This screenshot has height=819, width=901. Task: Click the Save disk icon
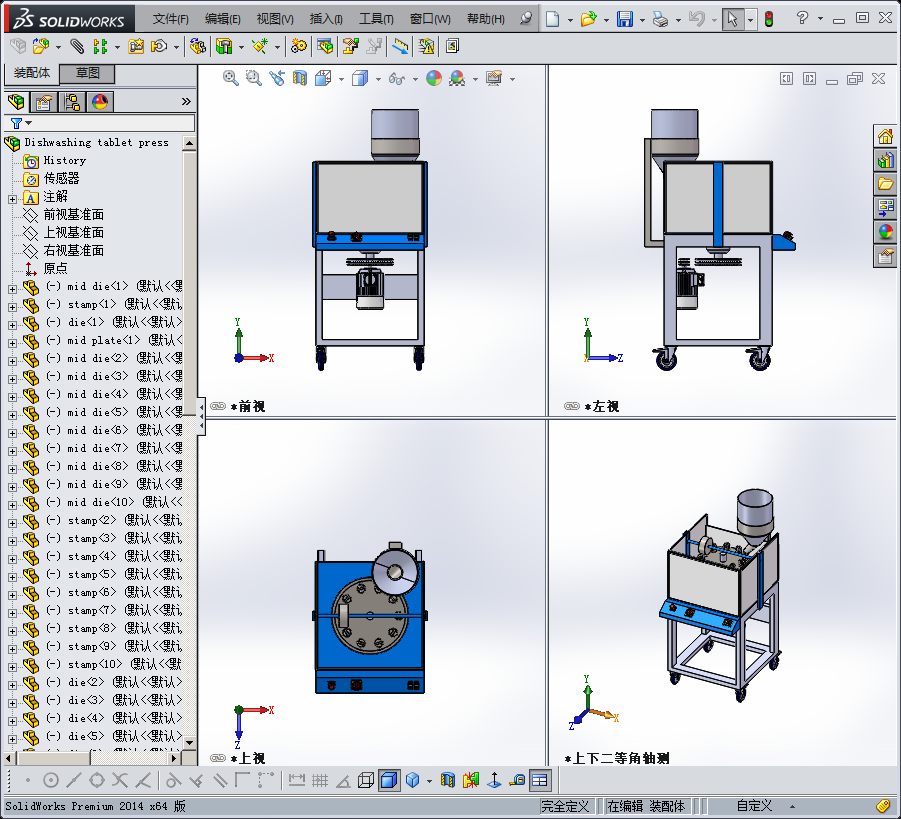(x=625, y=19)
